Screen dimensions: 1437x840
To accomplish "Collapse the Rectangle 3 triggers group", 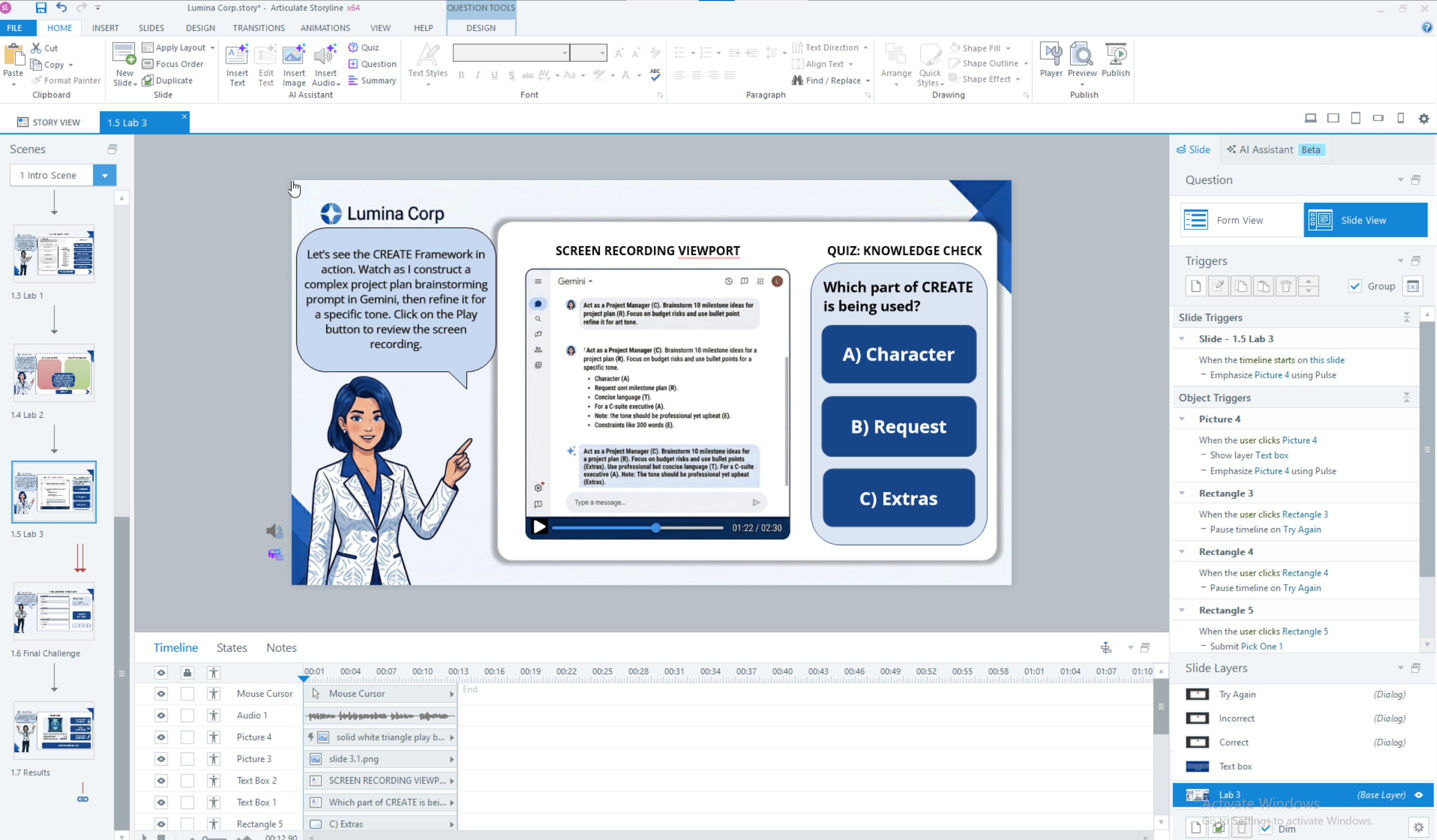I will (x=1182, y=493).
